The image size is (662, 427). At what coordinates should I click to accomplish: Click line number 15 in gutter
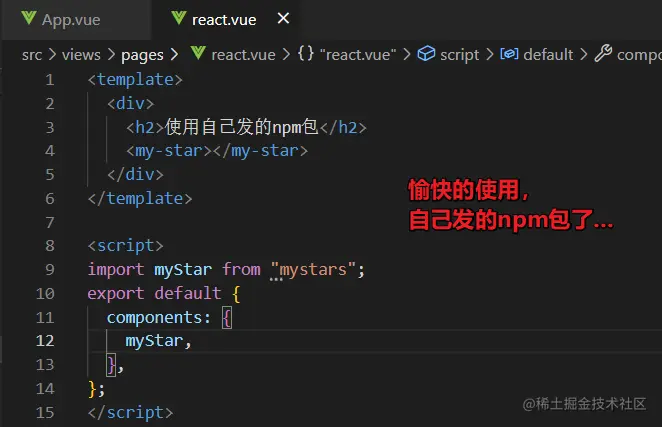tap(45, 412)
